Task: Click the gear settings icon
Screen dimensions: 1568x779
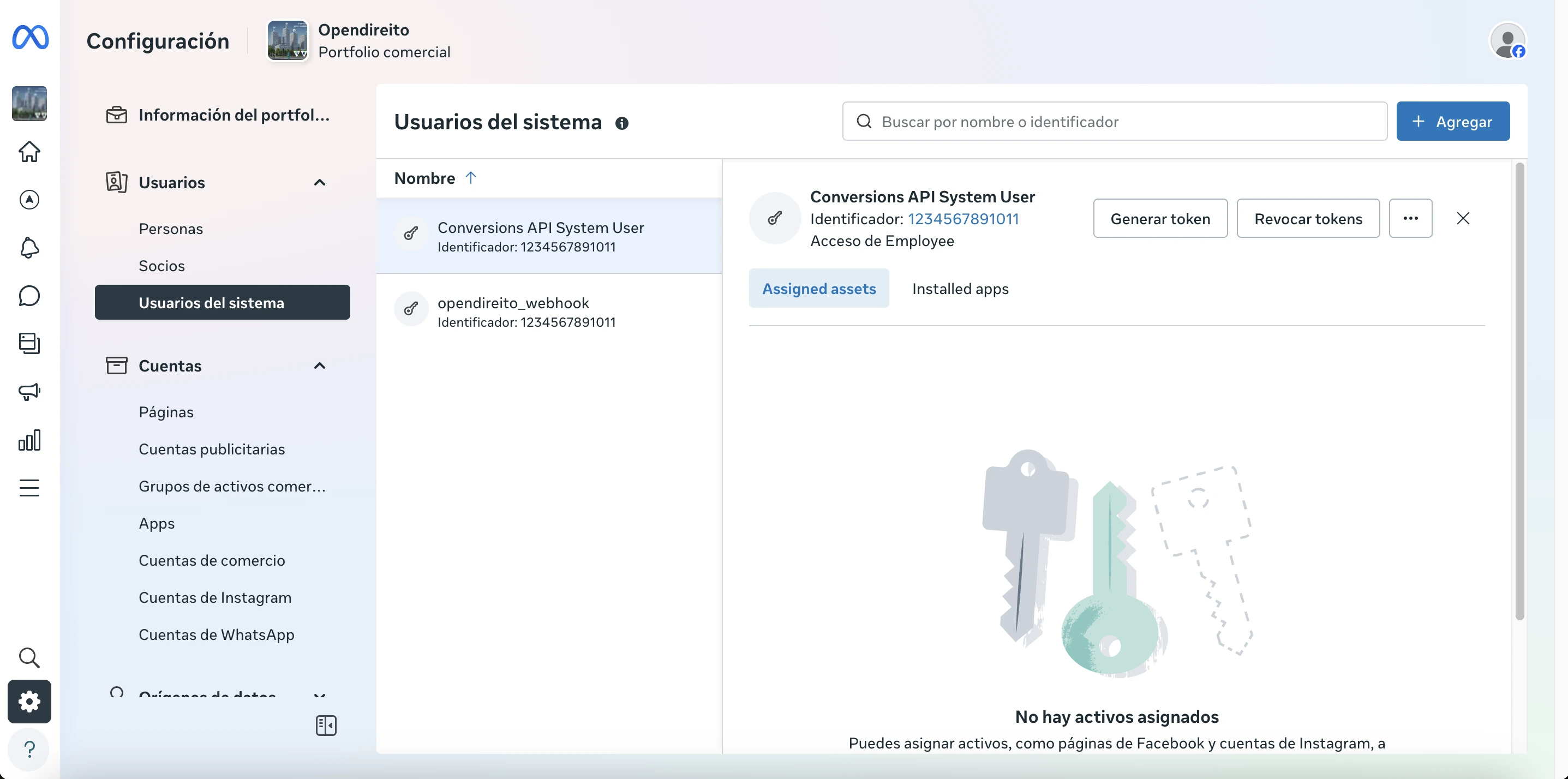Action: pos(29,702)
